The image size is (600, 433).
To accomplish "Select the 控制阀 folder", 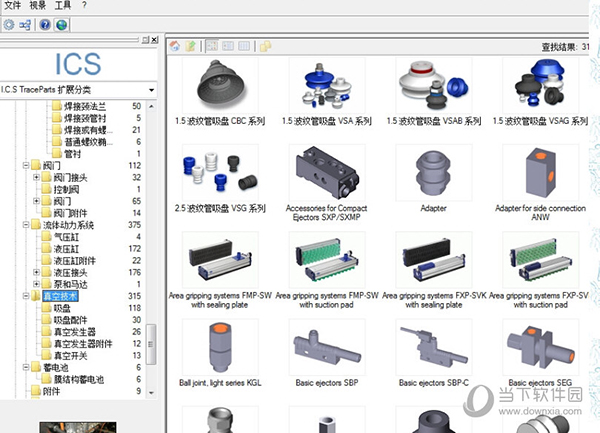I will click(67, 189).
